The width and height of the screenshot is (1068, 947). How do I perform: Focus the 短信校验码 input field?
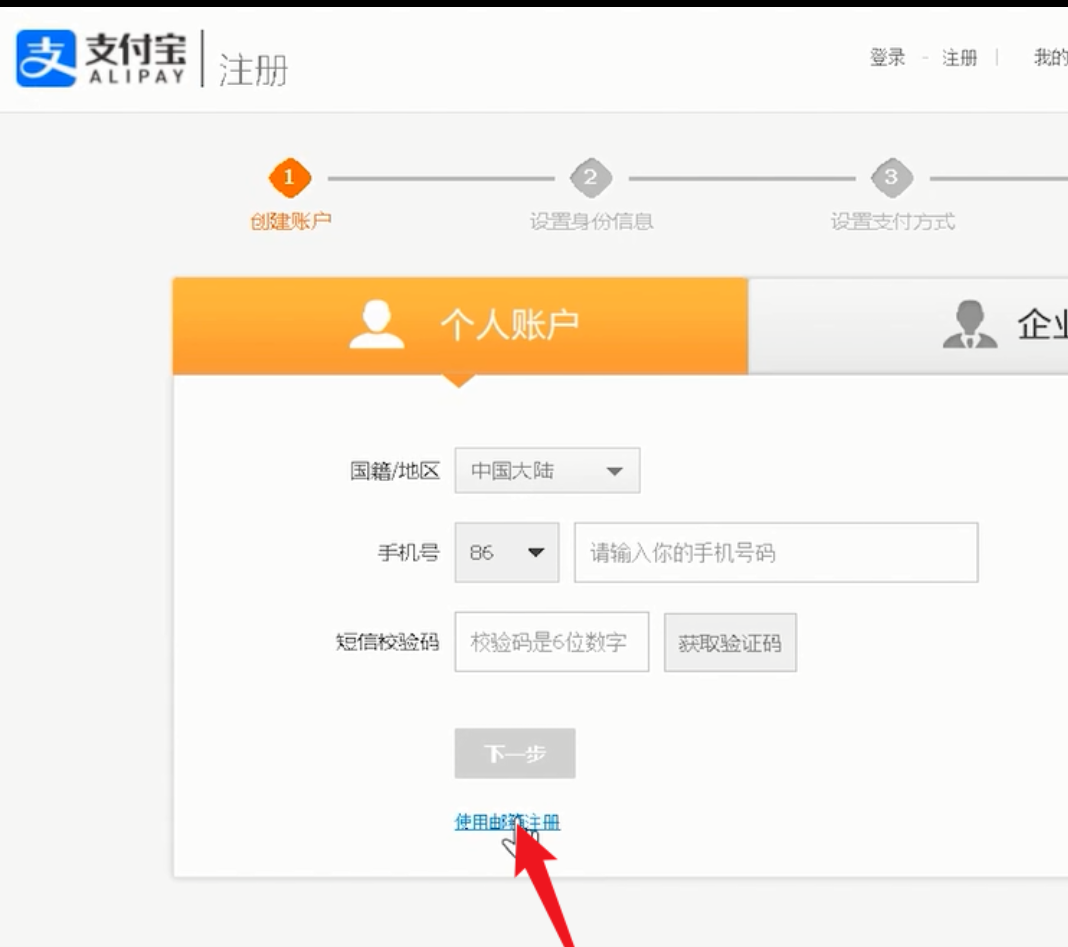coord(552,642)
